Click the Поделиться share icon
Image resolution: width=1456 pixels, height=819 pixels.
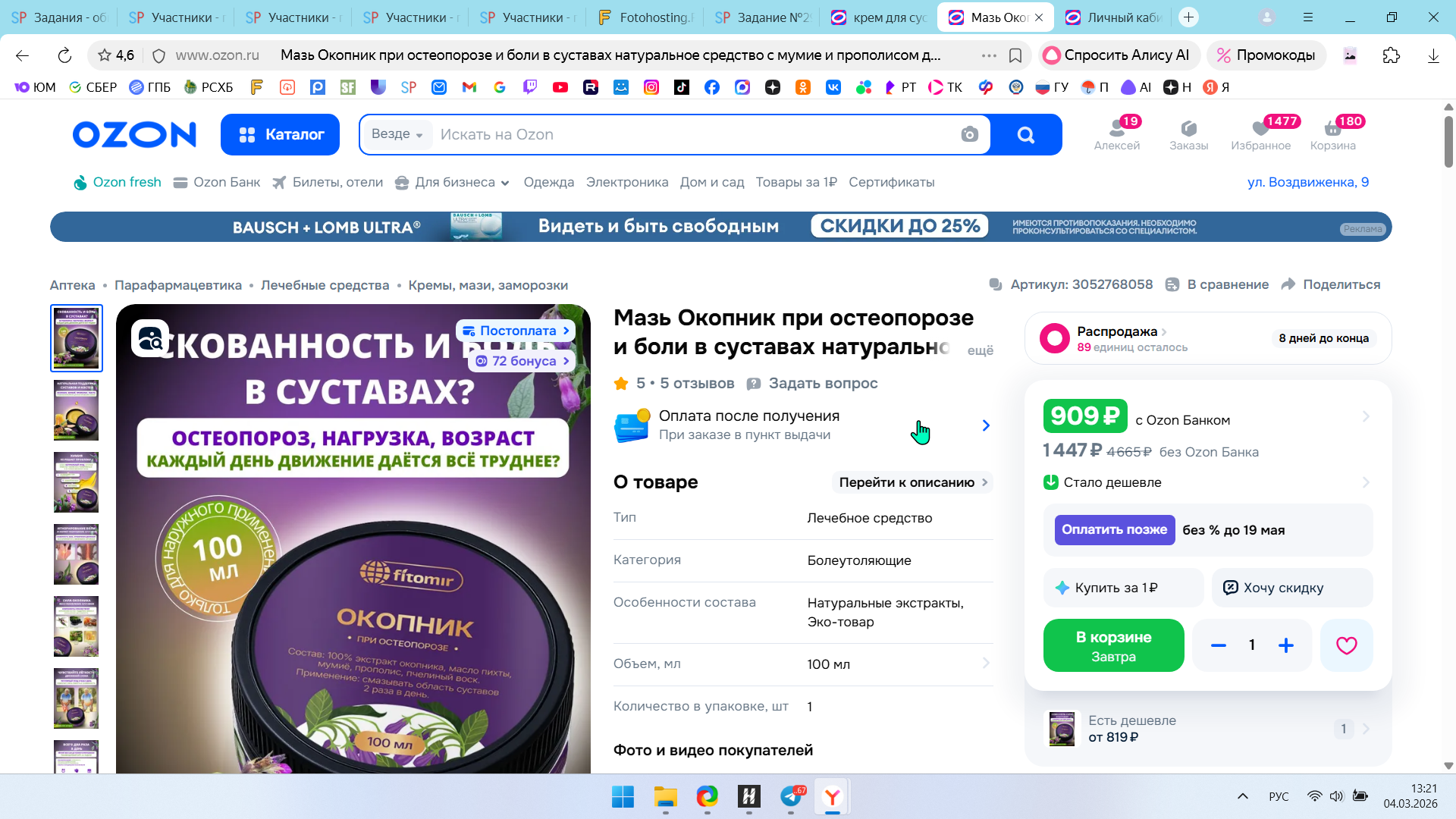point(1288,284)
